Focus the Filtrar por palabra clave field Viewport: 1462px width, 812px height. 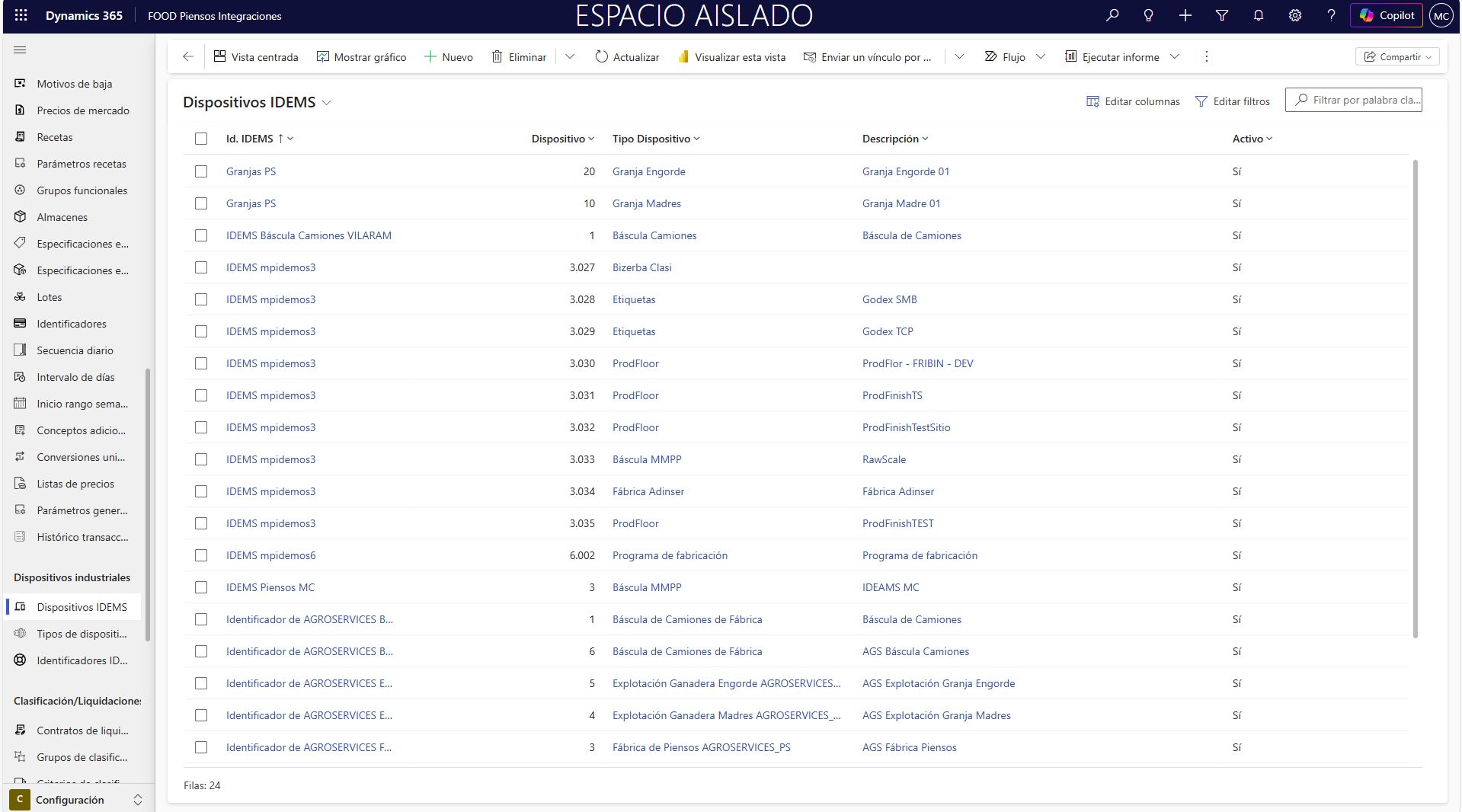[1361, 100]
